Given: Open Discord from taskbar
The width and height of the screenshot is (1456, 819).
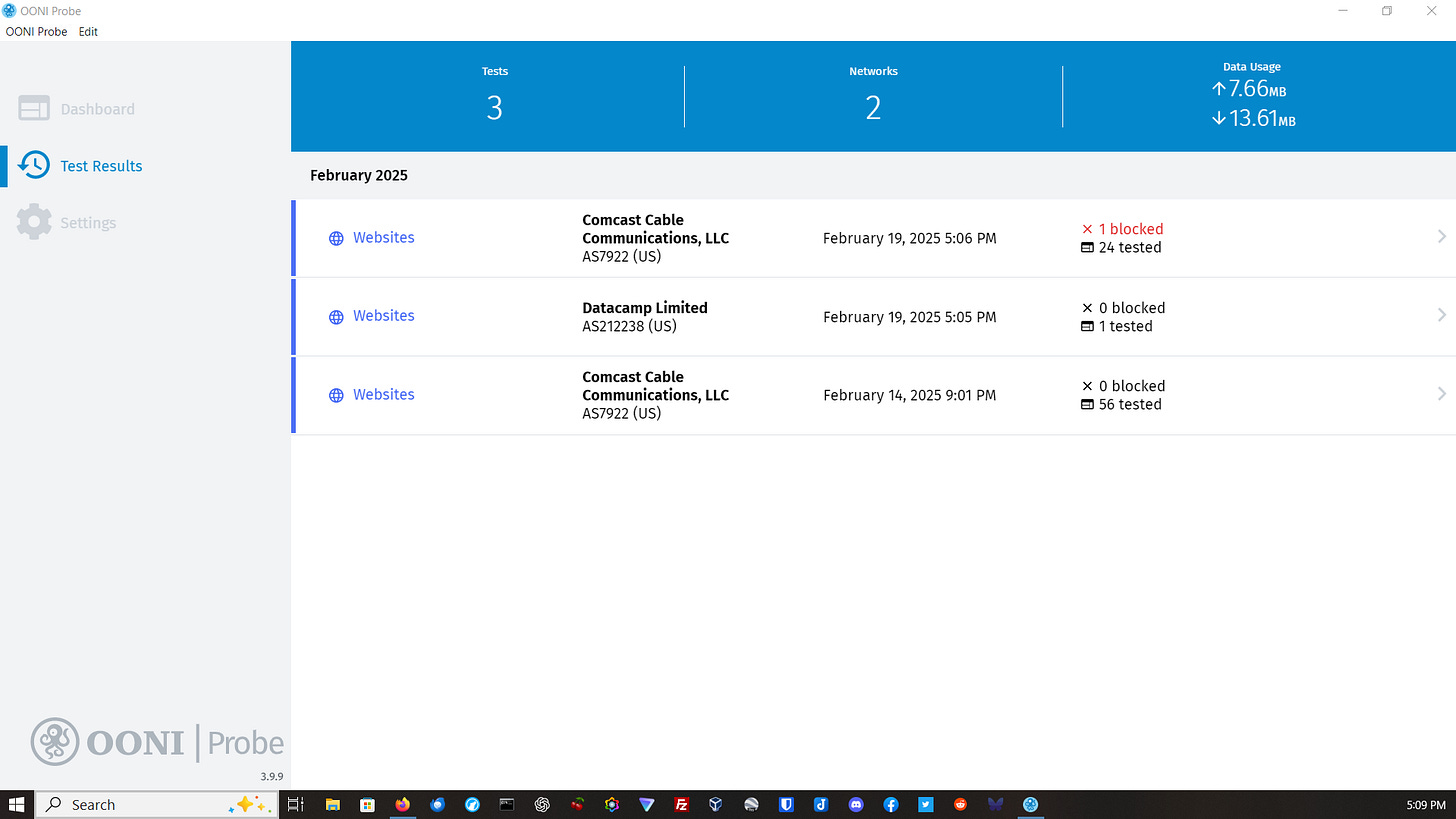Looking at the screenshot, I should click(x=855, y=804).
